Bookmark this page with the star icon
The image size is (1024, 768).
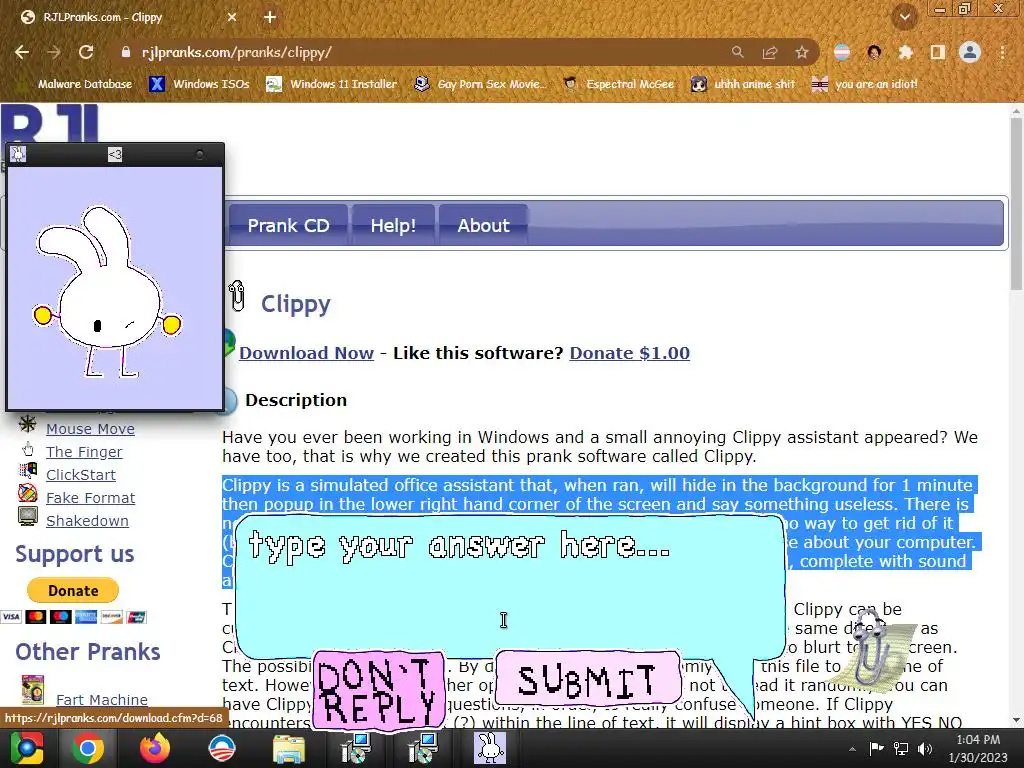(x=802, y=52)
